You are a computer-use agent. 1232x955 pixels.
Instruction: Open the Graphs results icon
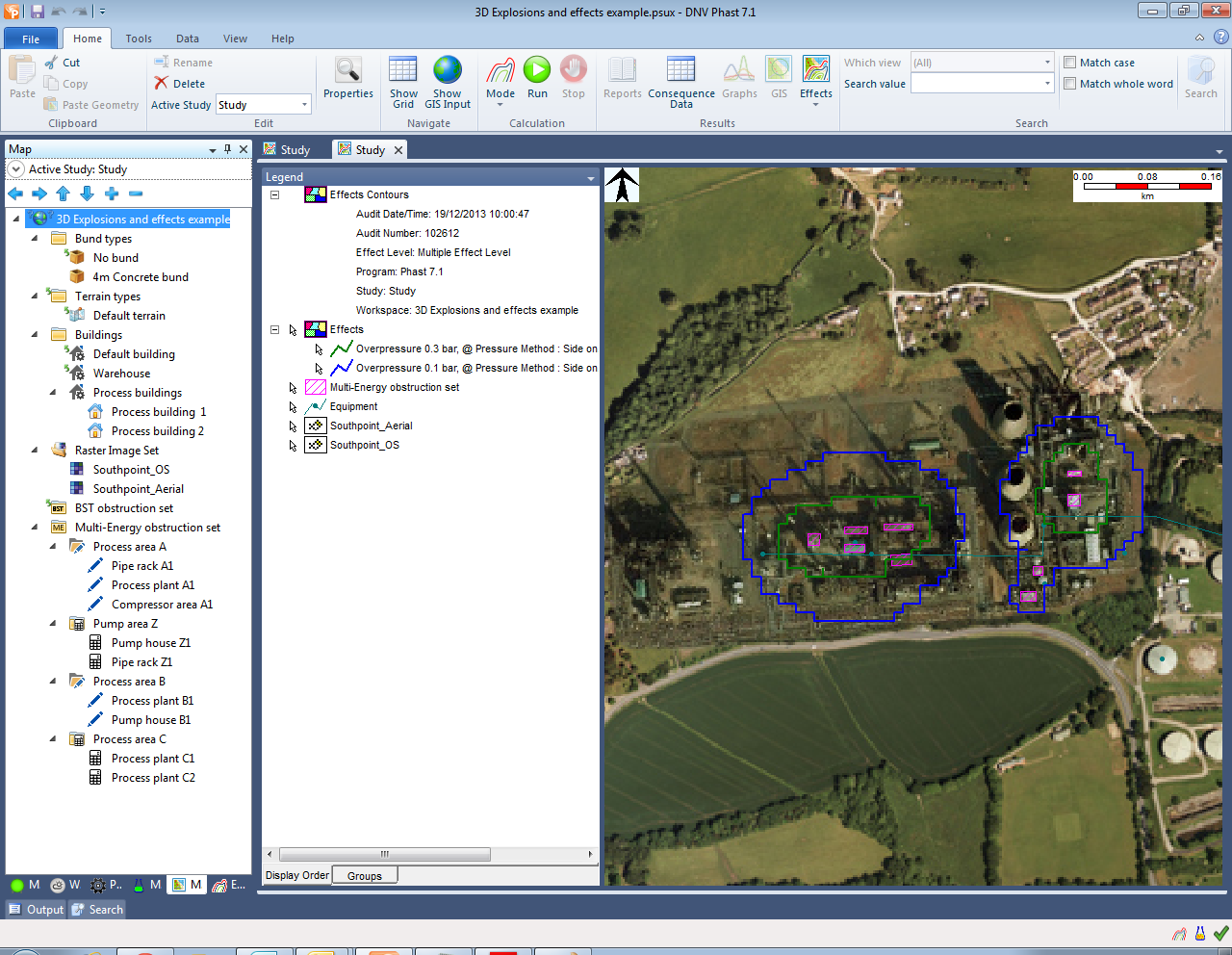pyautogui.click(x=739, y=78)
